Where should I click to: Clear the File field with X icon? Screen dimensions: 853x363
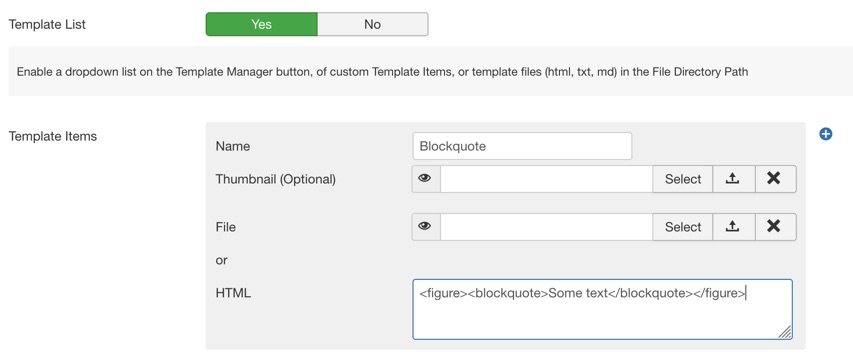775,227
